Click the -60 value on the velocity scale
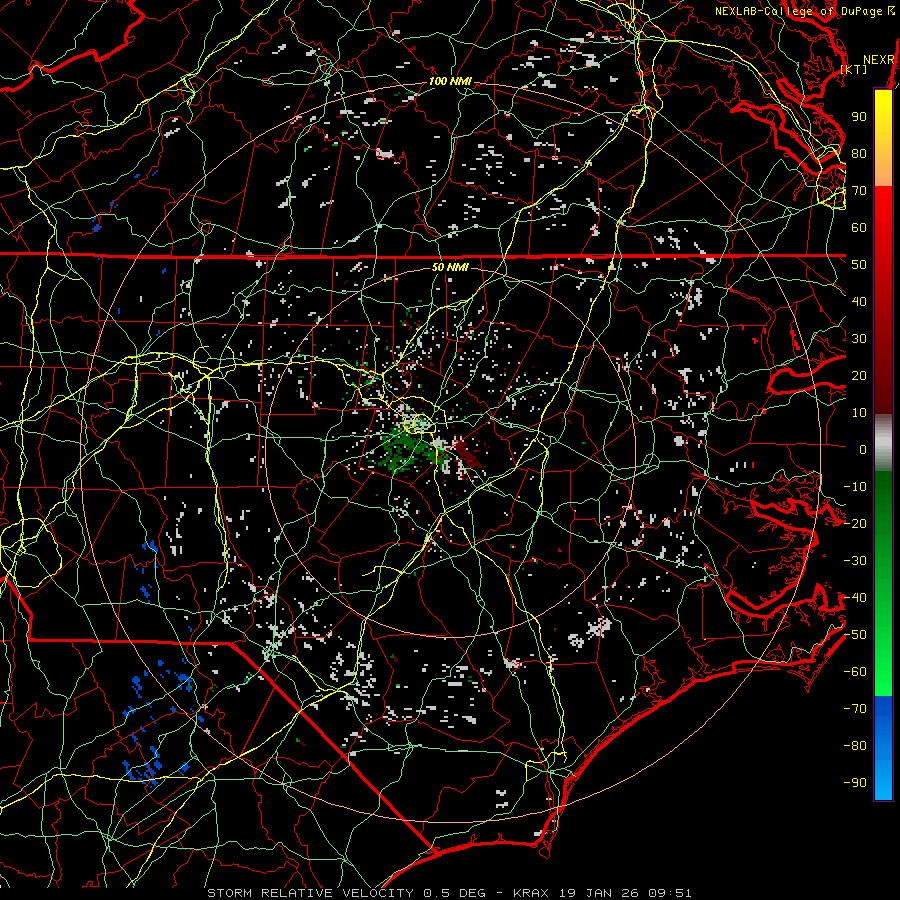This screenshot has height=900, width=900. (x=855, y=672)
